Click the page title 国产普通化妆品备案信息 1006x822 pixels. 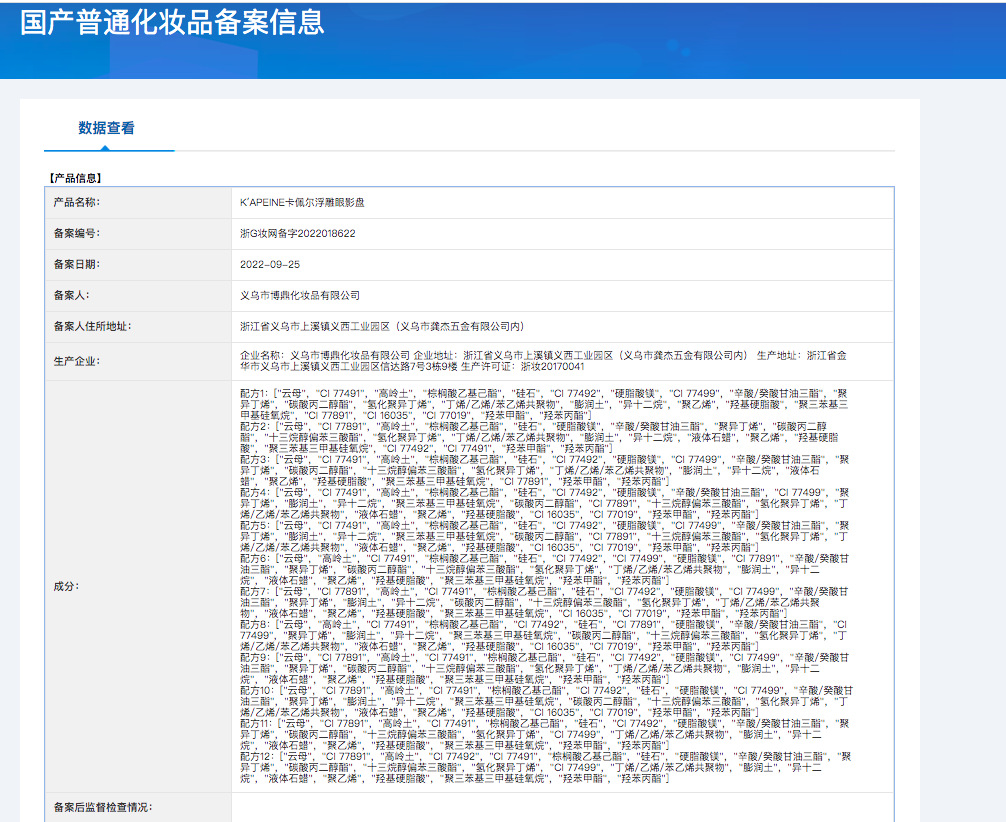point(172,22)
